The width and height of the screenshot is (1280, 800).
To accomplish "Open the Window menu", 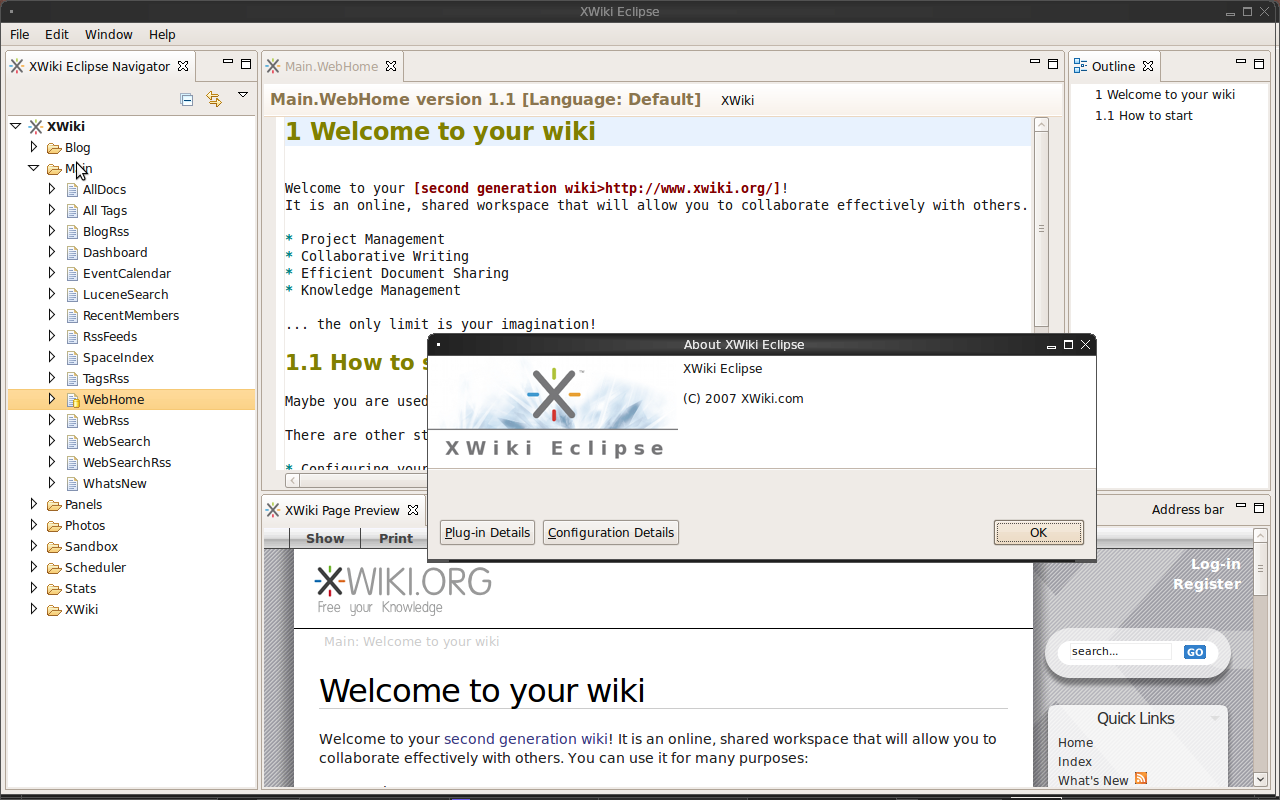I will tap(108, 34).
